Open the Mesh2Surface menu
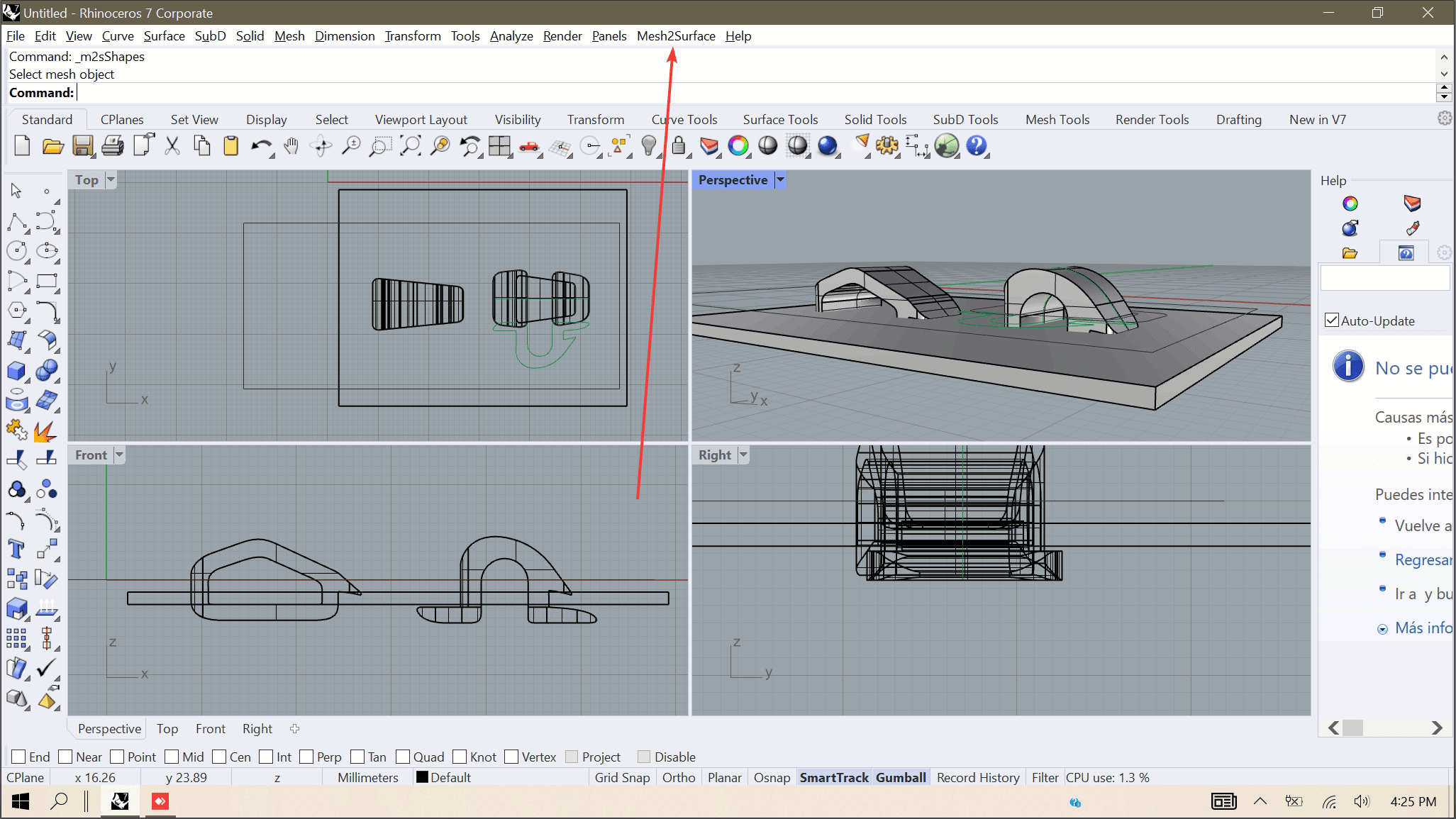This screenshot has height=819, width=1456. pyautogui.click(x=675, y=35)
